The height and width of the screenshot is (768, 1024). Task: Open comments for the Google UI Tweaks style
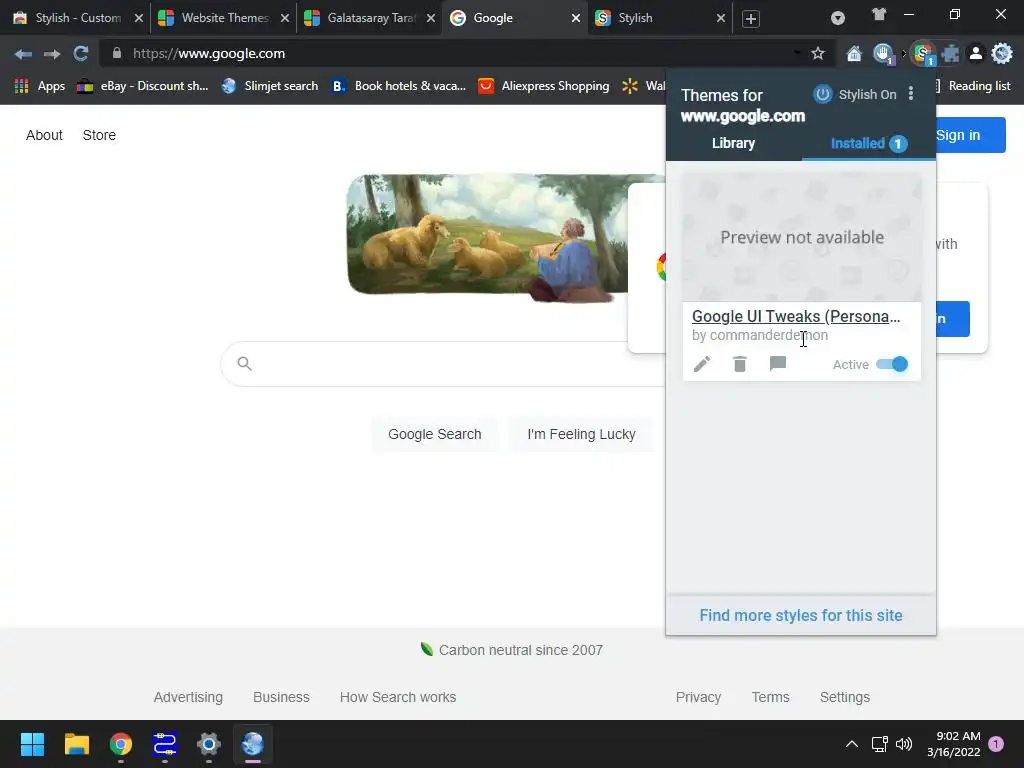(x=777, y=364)
